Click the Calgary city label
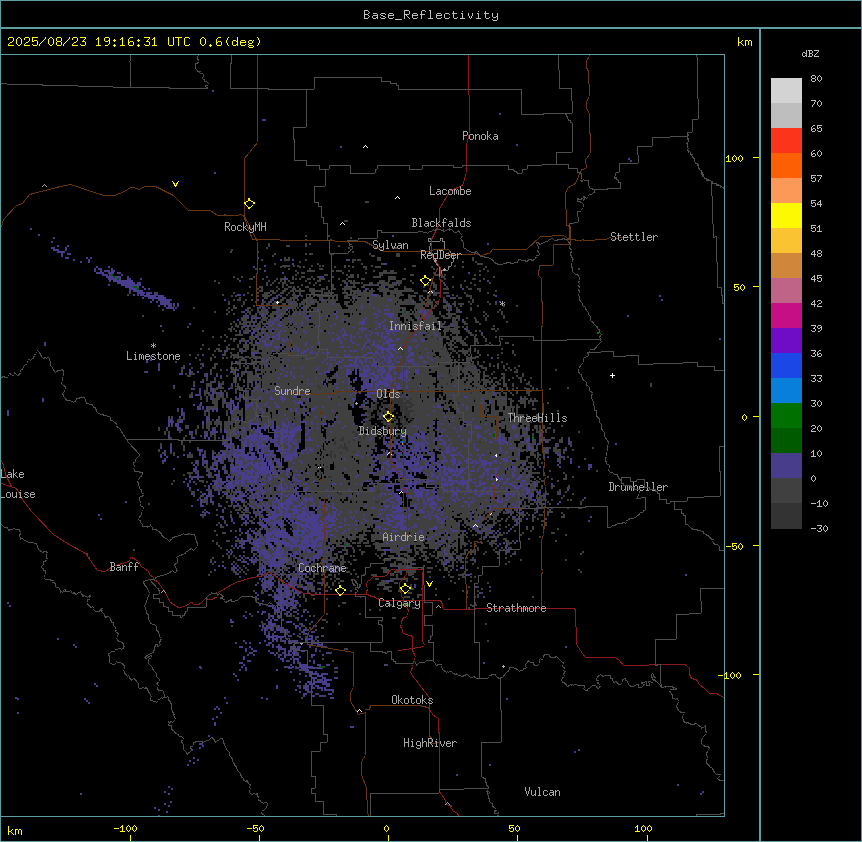This screenshot has width=862, height=842. (x=399, y=603)
